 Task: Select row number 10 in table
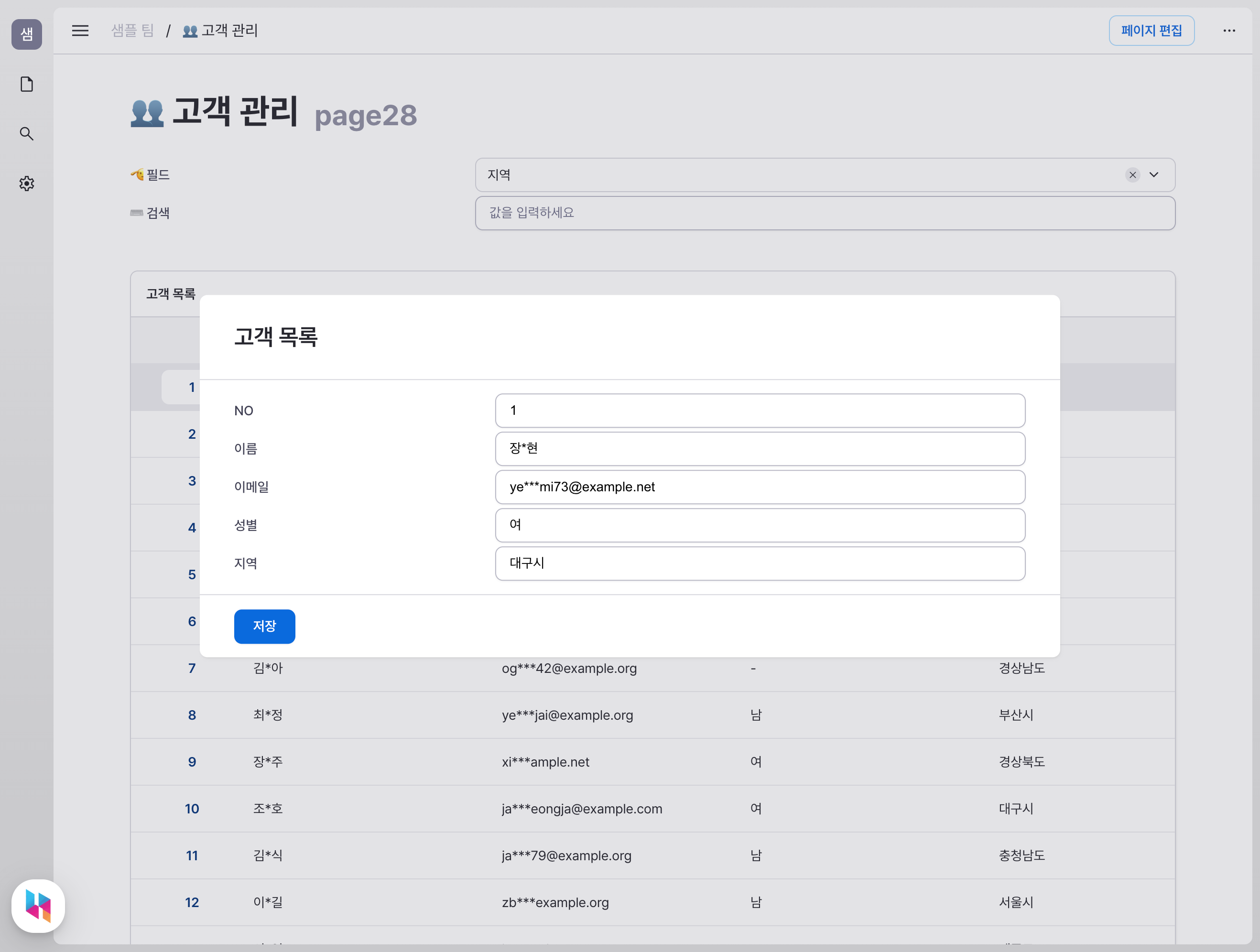[192, 809]
